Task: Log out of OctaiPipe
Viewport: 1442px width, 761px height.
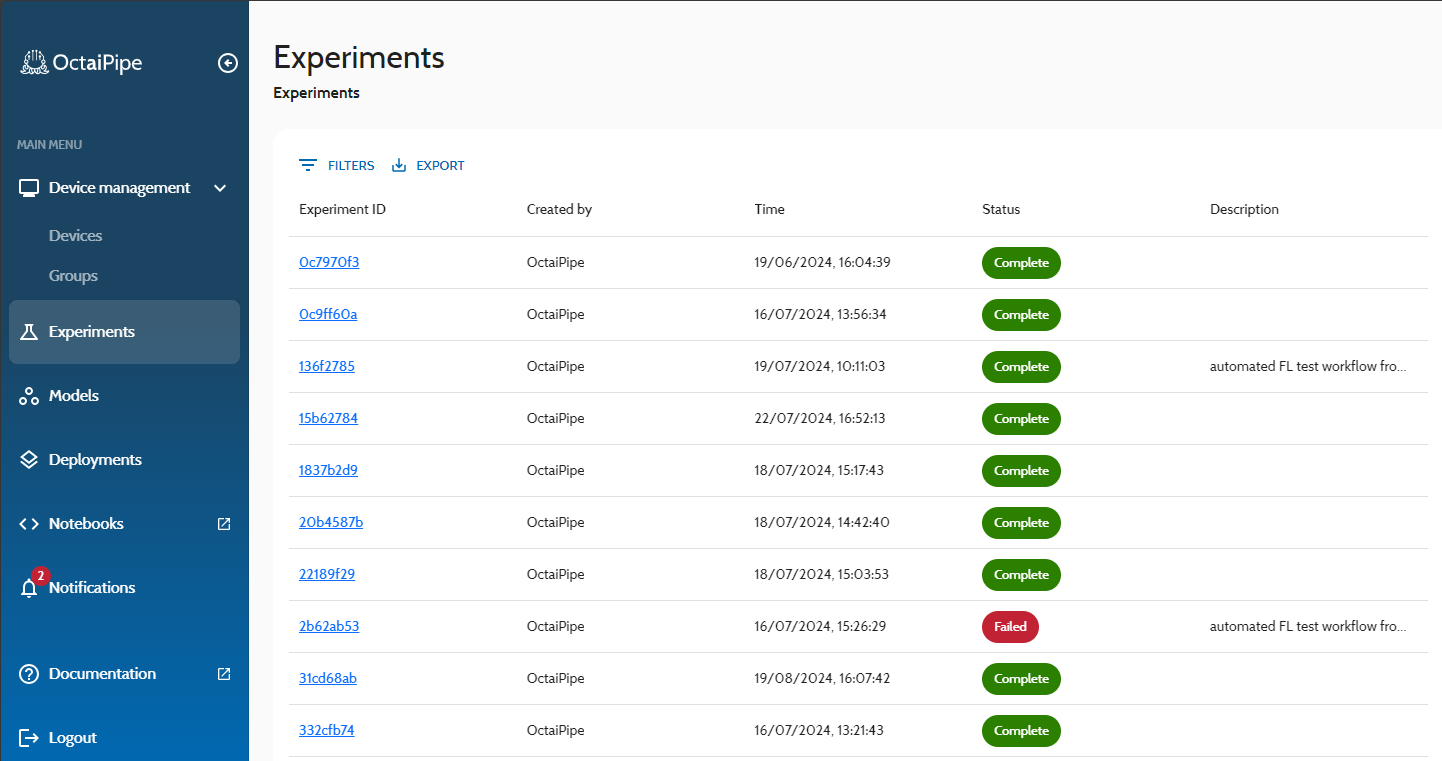Action: (x=73, y=738)
